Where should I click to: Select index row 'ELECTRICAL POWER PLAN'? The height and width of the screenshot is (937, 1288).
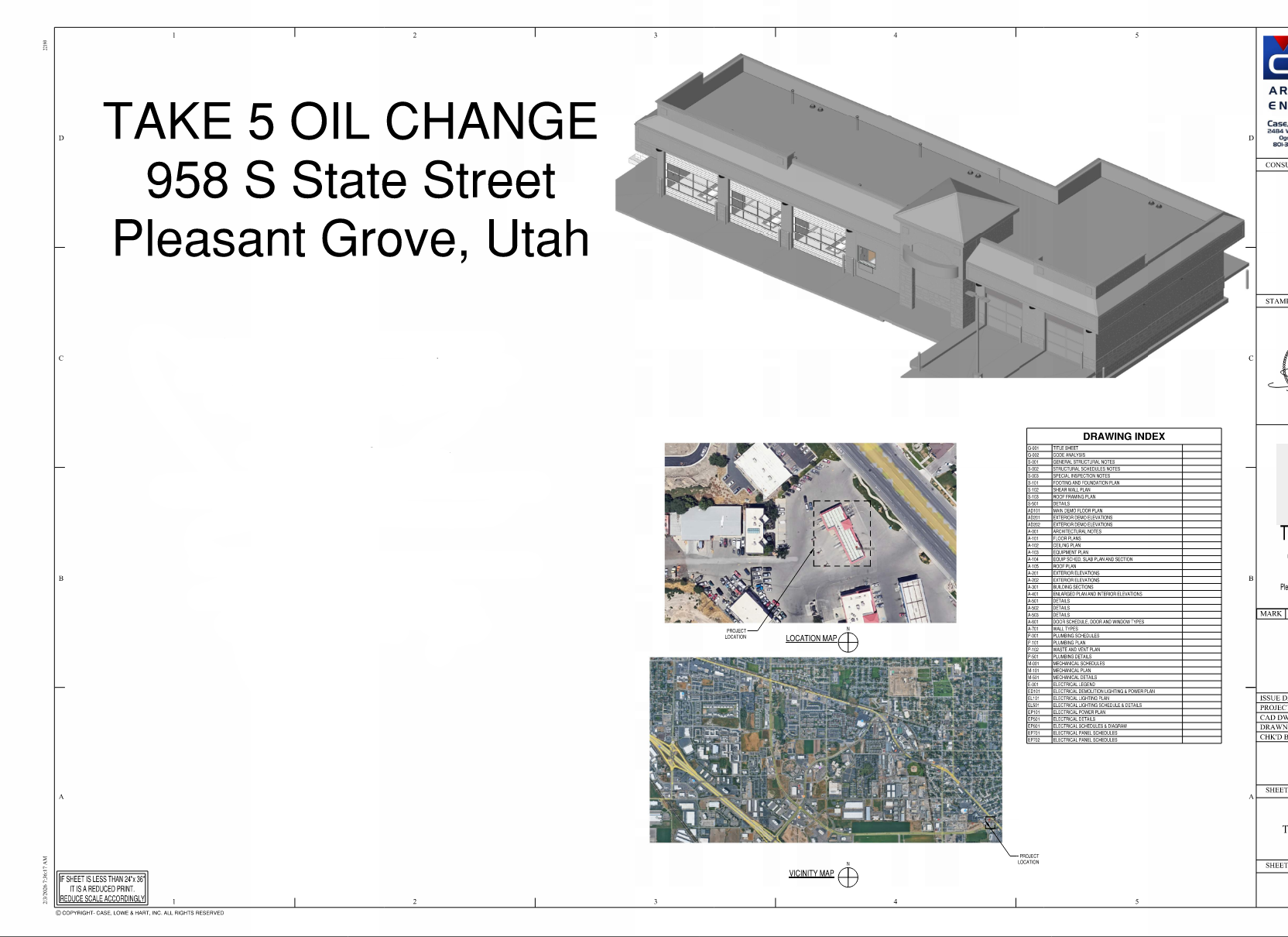point(1124,712)
